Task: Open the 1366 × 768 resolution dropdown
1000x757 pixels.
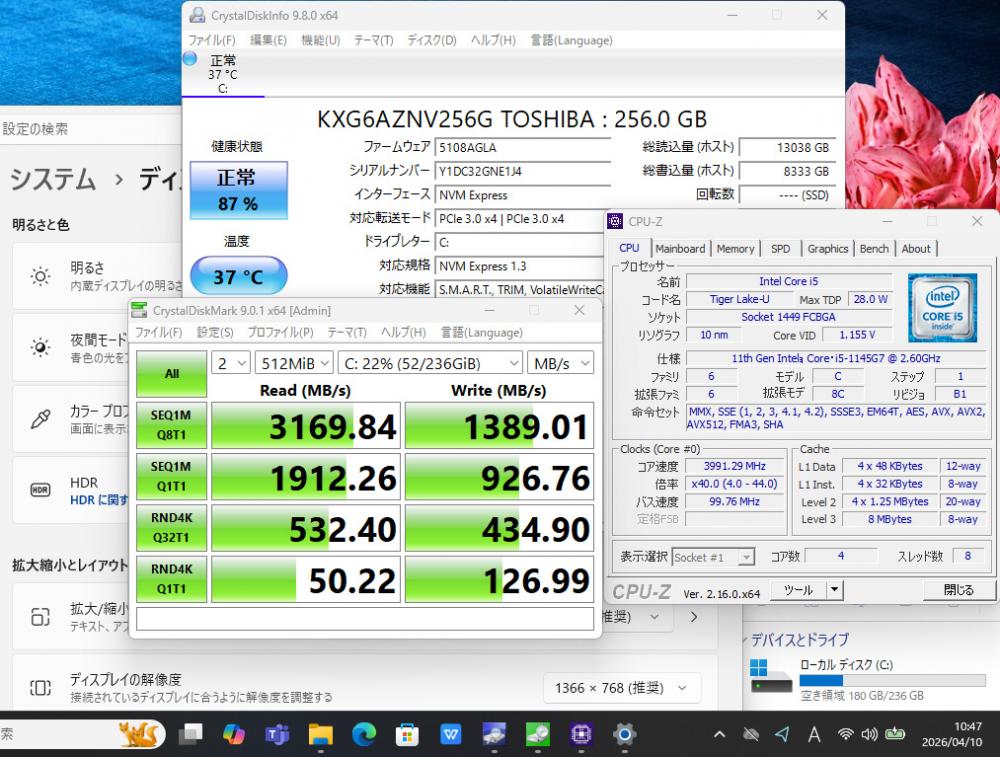Action: coord(620,688)
